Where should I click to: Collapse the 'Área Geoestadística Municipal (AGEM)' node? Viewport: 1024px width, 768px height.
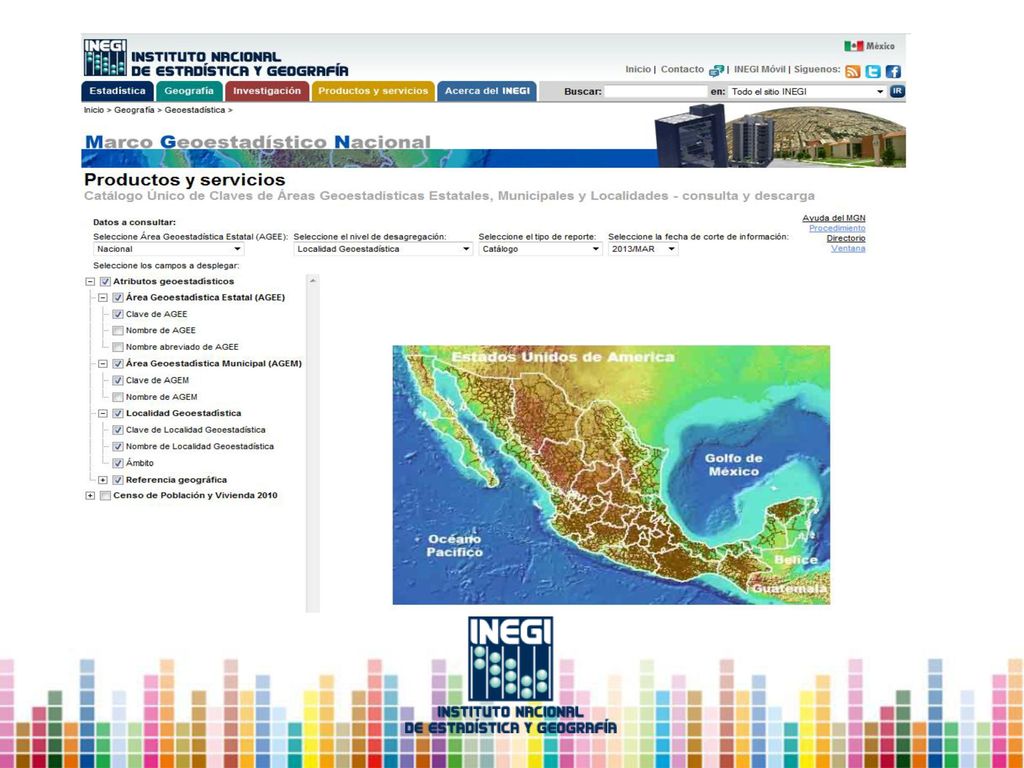[x=103, y=364]
